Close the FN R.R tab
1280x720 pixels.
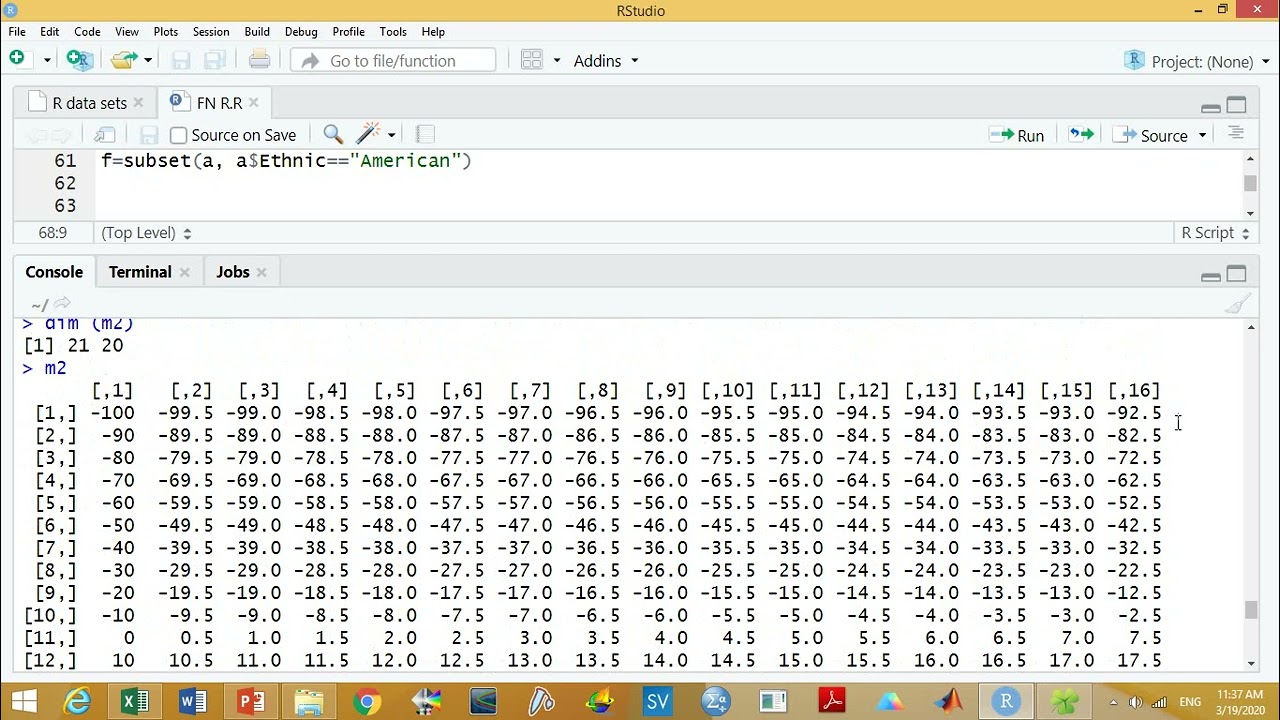point(254,103)
